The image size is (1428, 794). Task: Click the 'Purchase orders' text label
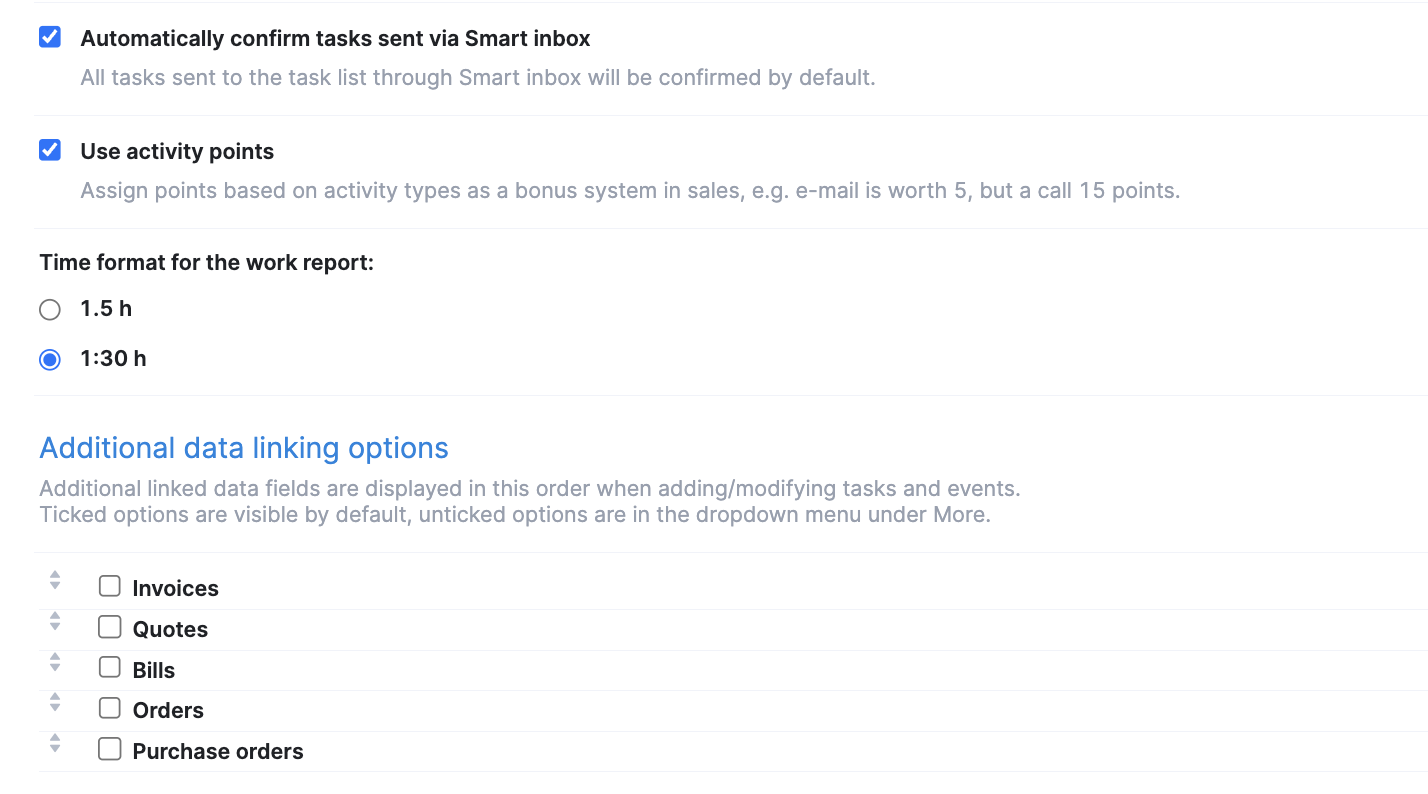(x=218, y=752)
